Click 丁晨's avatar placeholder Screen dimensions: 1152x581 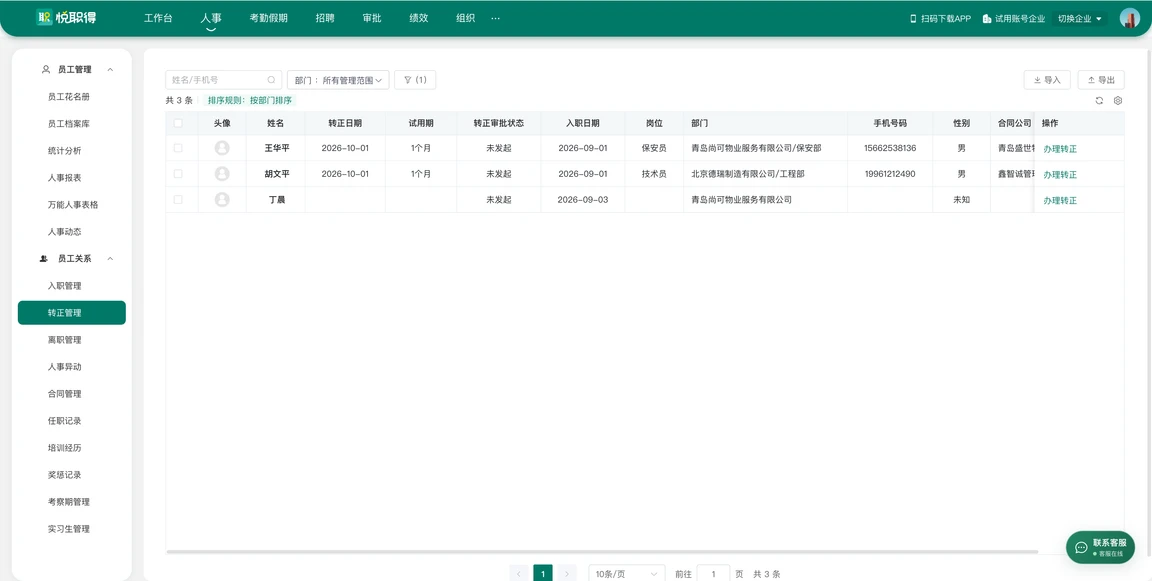pos(222,200)
